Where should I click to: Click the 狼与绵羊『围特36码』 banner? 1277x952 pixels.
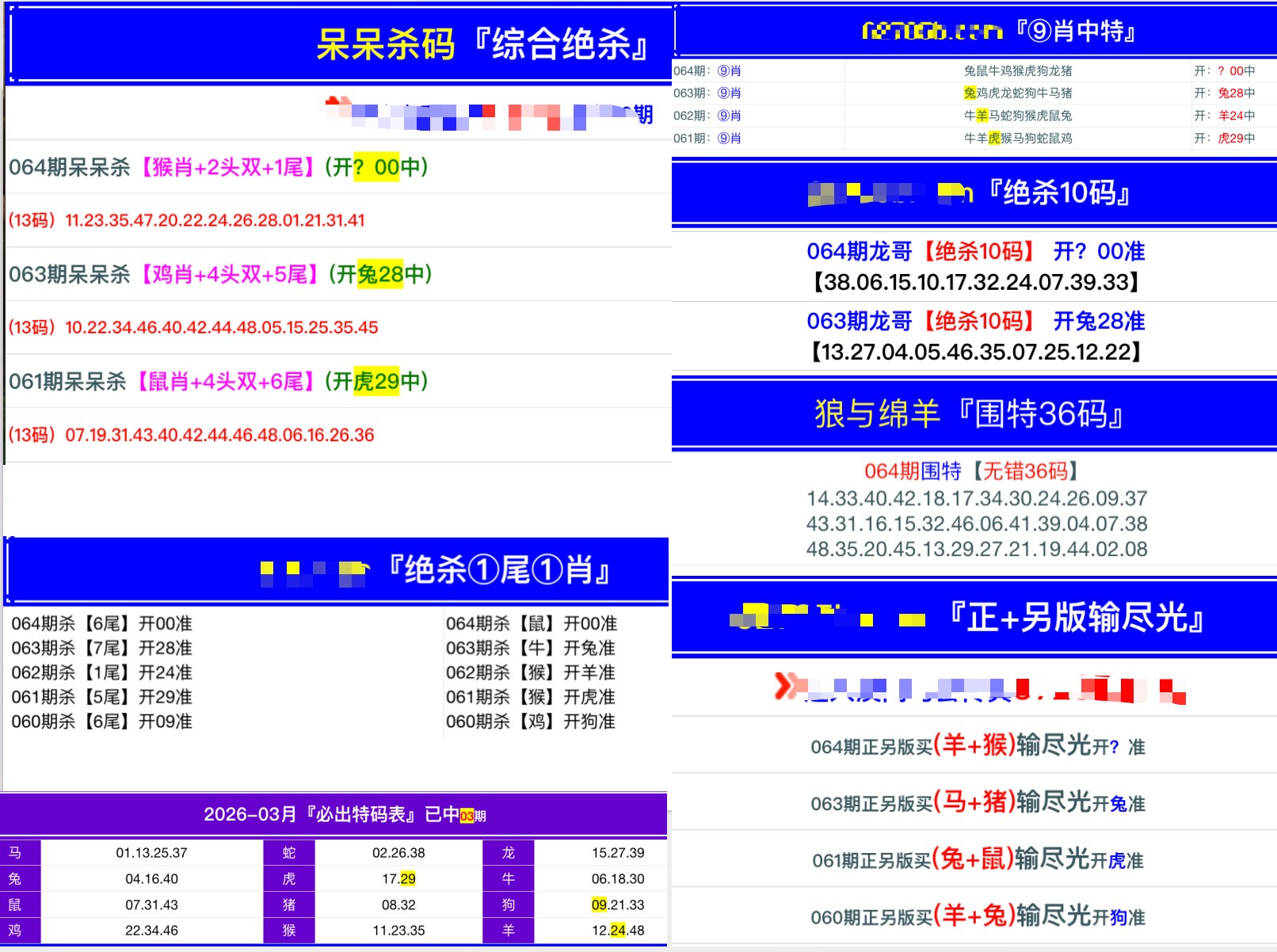969,414
